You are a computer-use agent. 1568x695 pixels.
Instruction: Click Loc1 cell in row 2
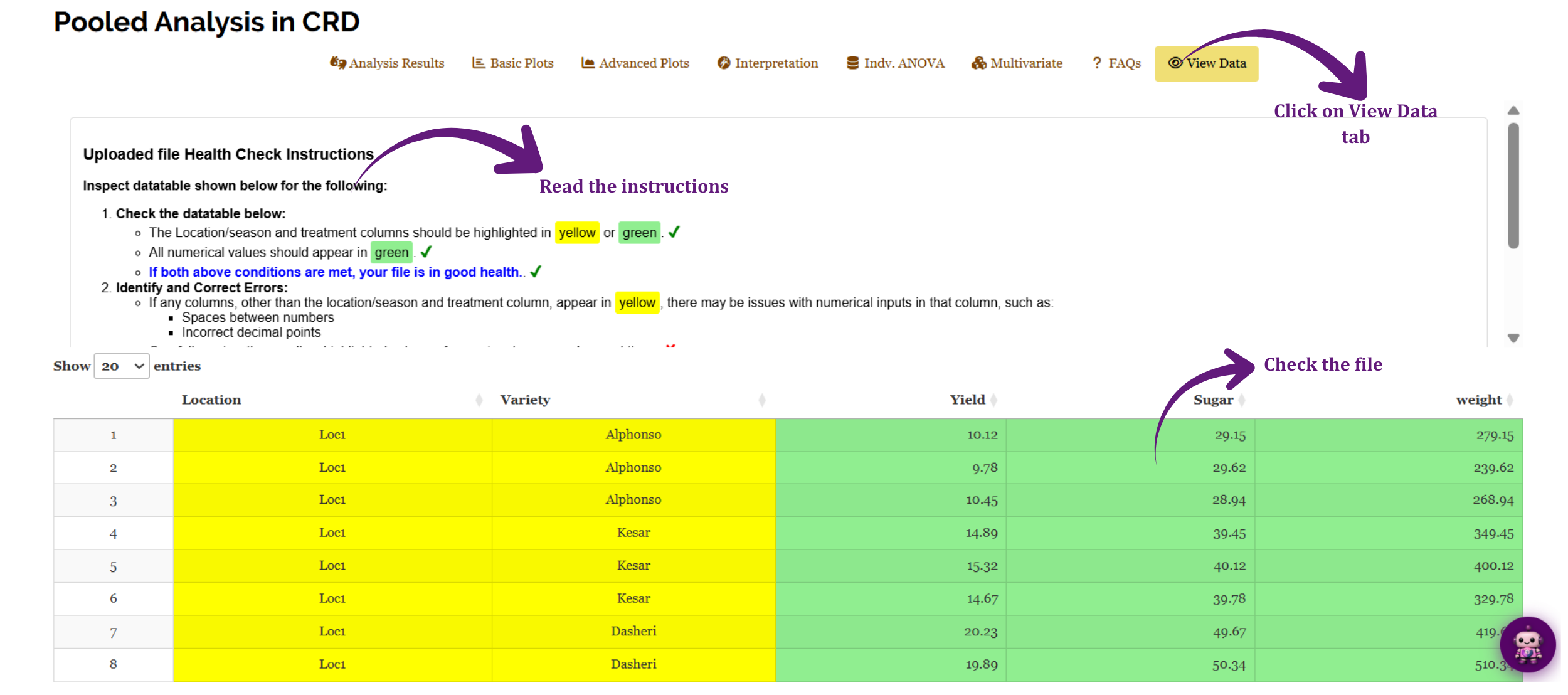click(332, 468)
